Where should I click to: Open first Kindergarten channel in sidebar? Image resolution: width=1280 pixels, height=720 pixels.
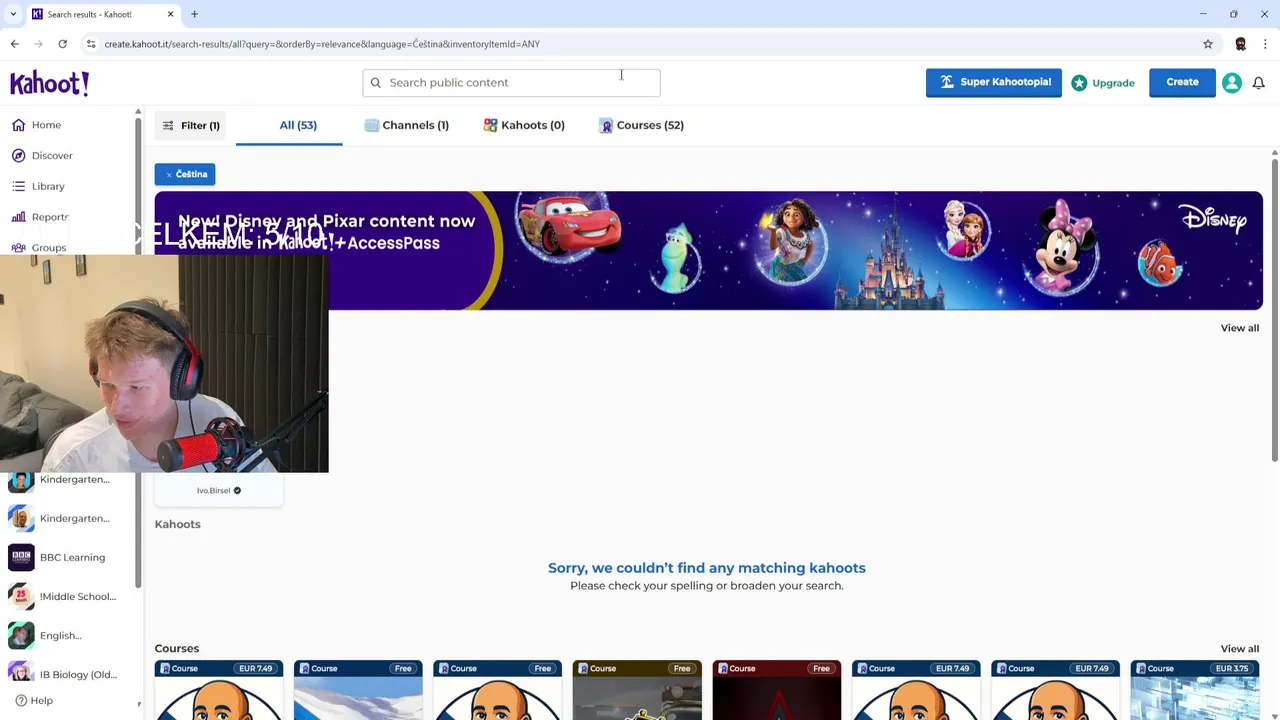[x=60, y=480]
